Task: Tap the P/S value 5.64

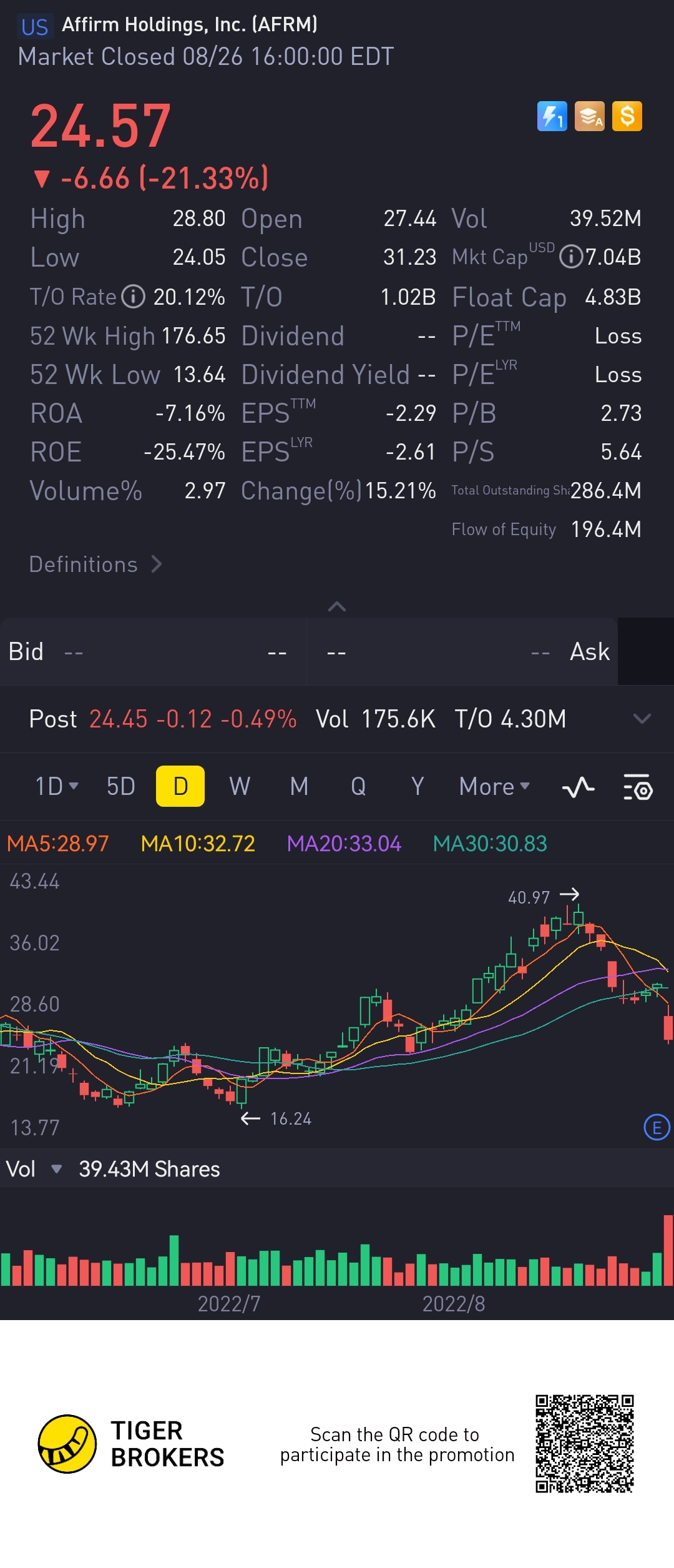Action: pyautogui.click(x=621, y=452)
